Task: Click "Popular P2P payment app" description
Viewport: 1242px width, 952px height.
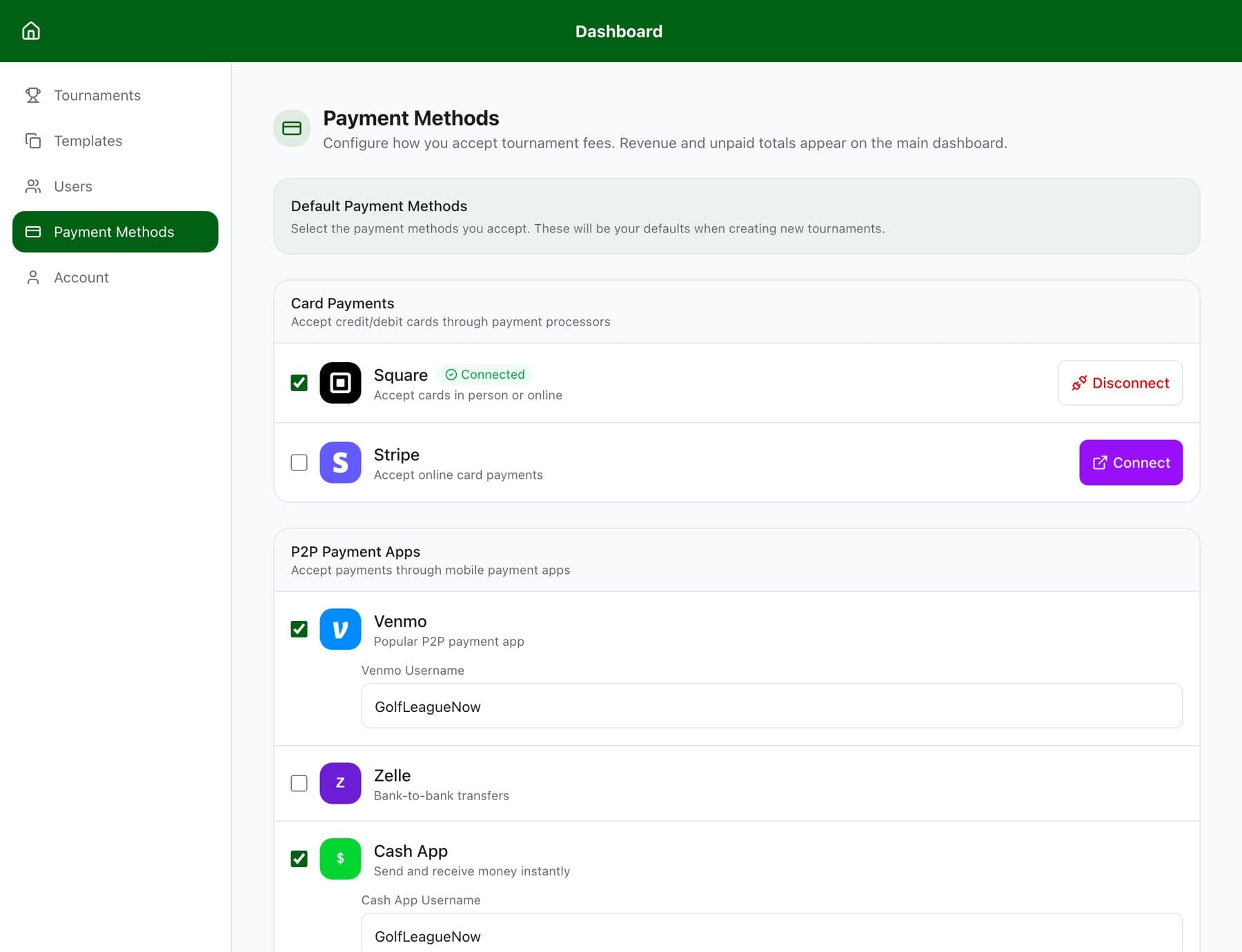Action: pos(449,642)
